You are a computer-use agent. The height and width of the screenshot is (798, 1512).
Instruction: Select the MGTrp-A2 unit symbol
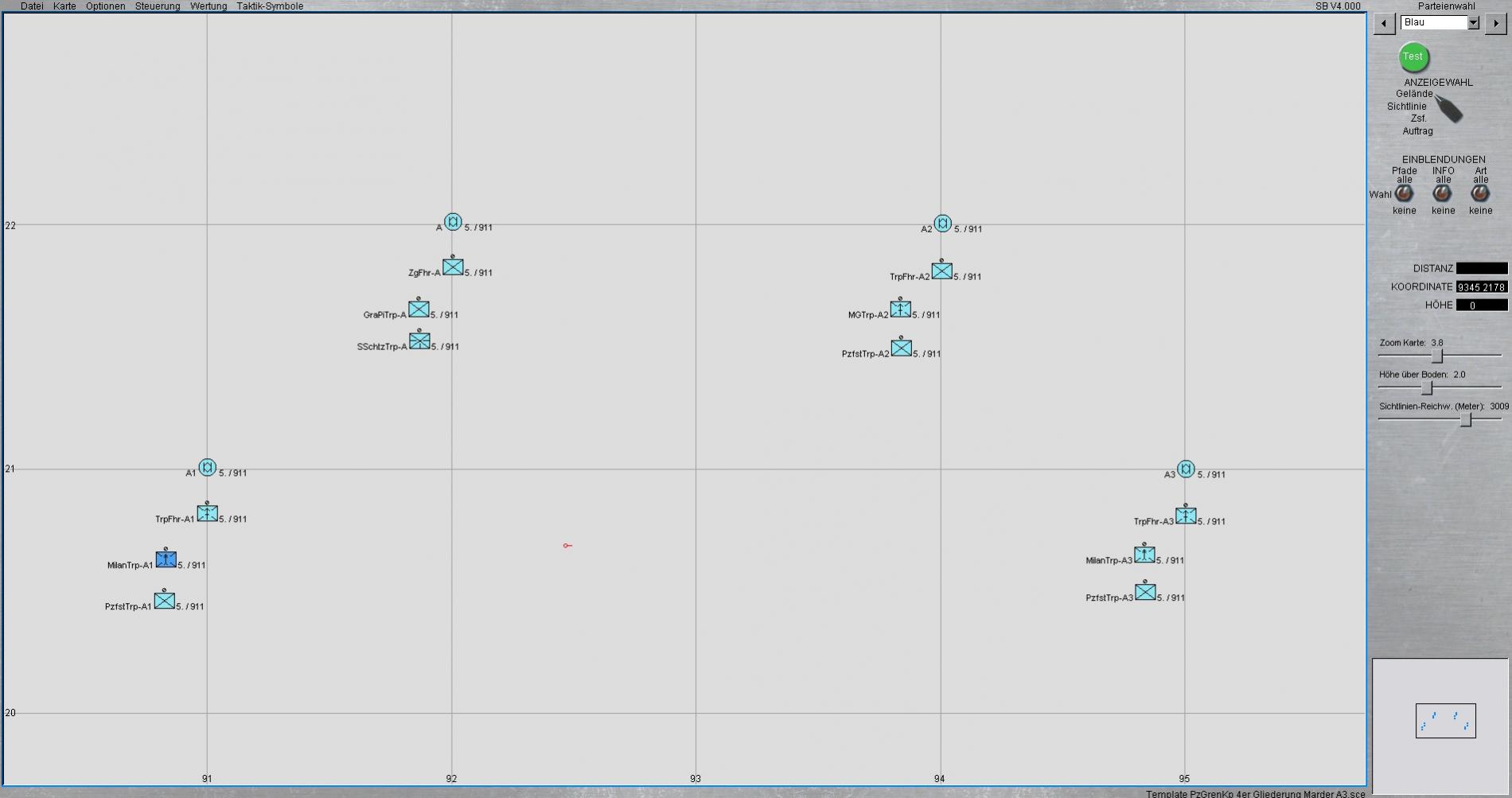(x=900, y=309)
